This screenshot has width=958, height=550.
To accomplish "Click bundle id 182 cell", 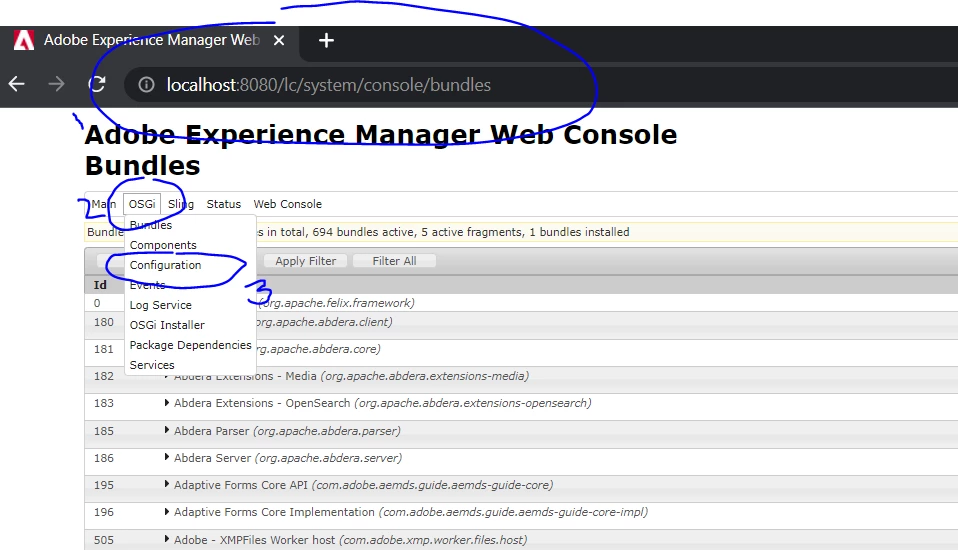I will [x=104, y=376].
